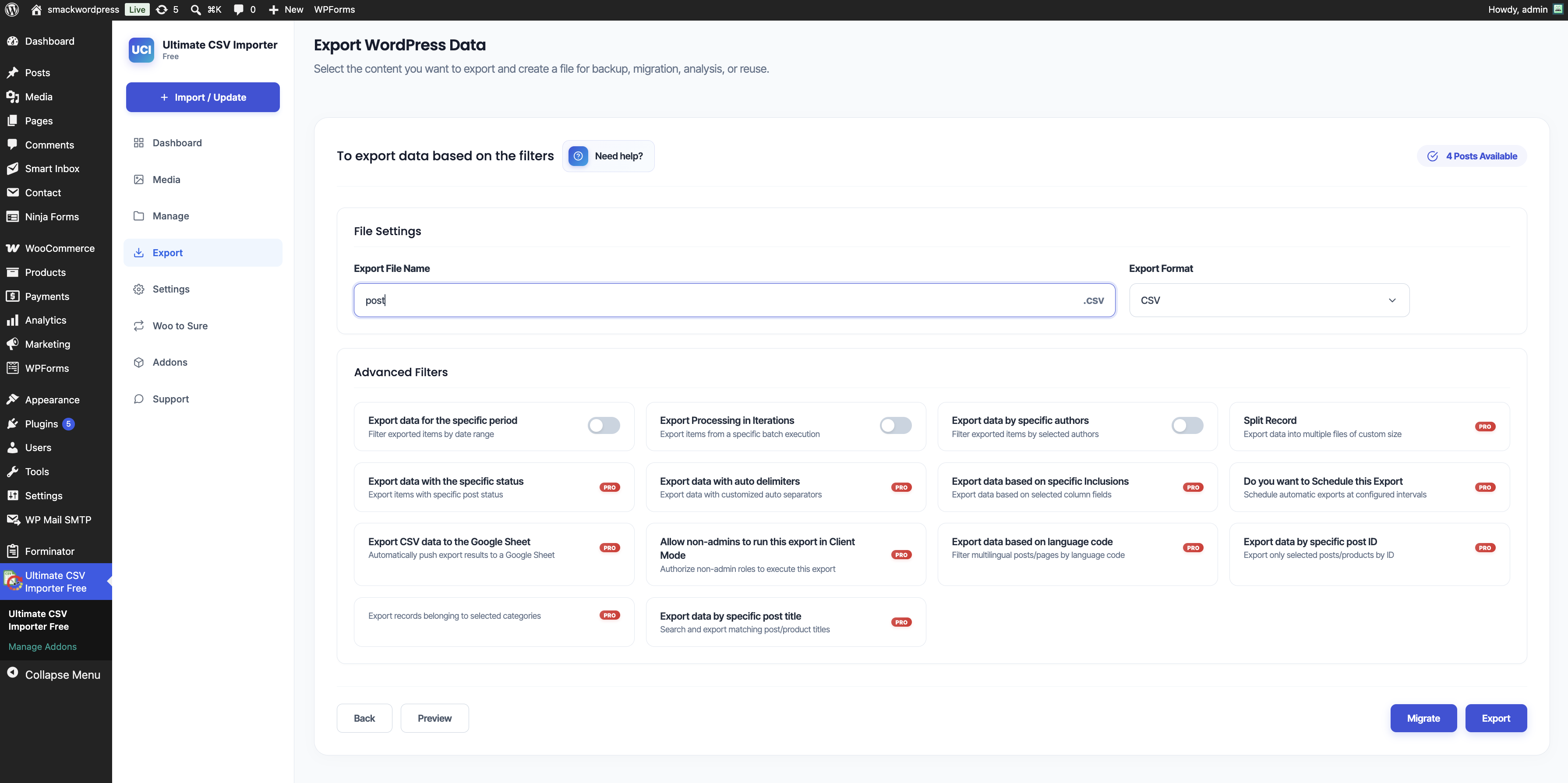This screenshot has height=783, width=1568.
Task: Click the WooCommerce icon in WP sidebar
Action: coord(12,248)
